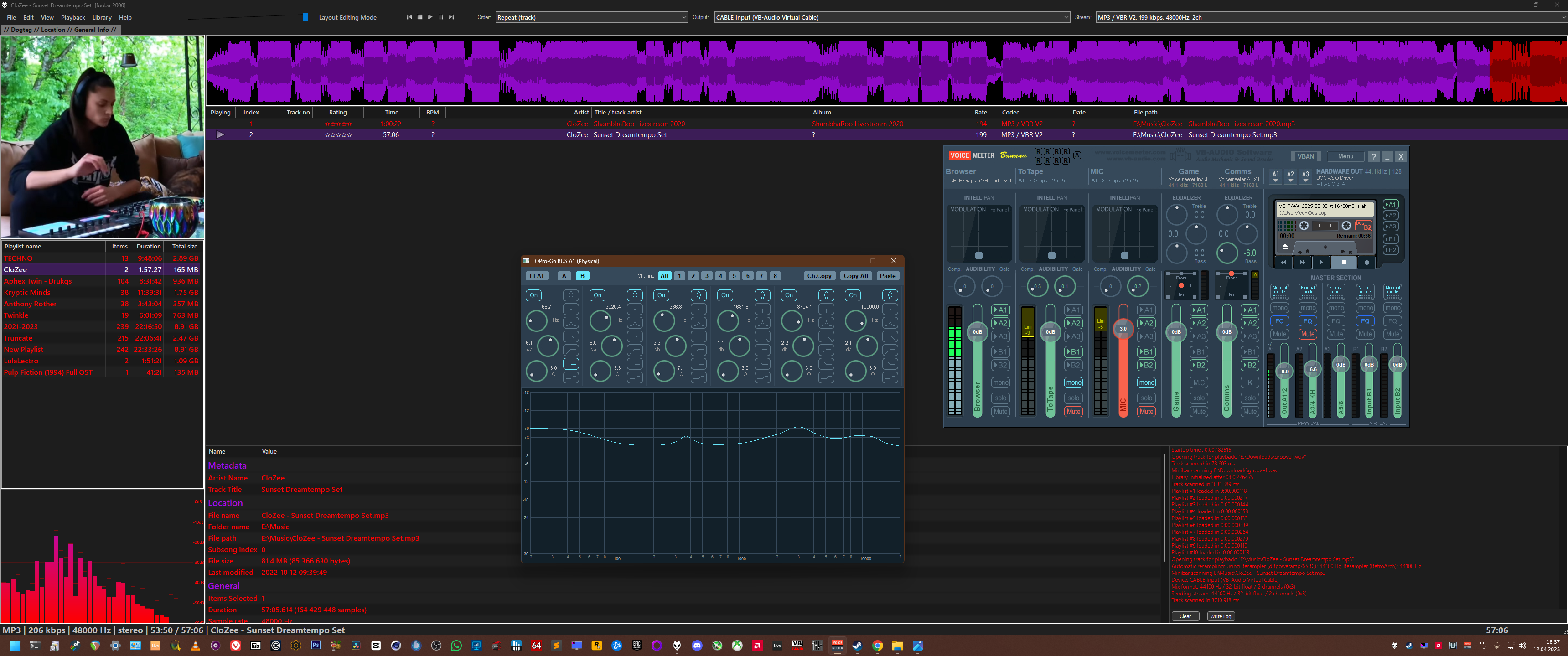Click the cassette rewind button
Screen dimensions: 1568x656
point(1283,262)
